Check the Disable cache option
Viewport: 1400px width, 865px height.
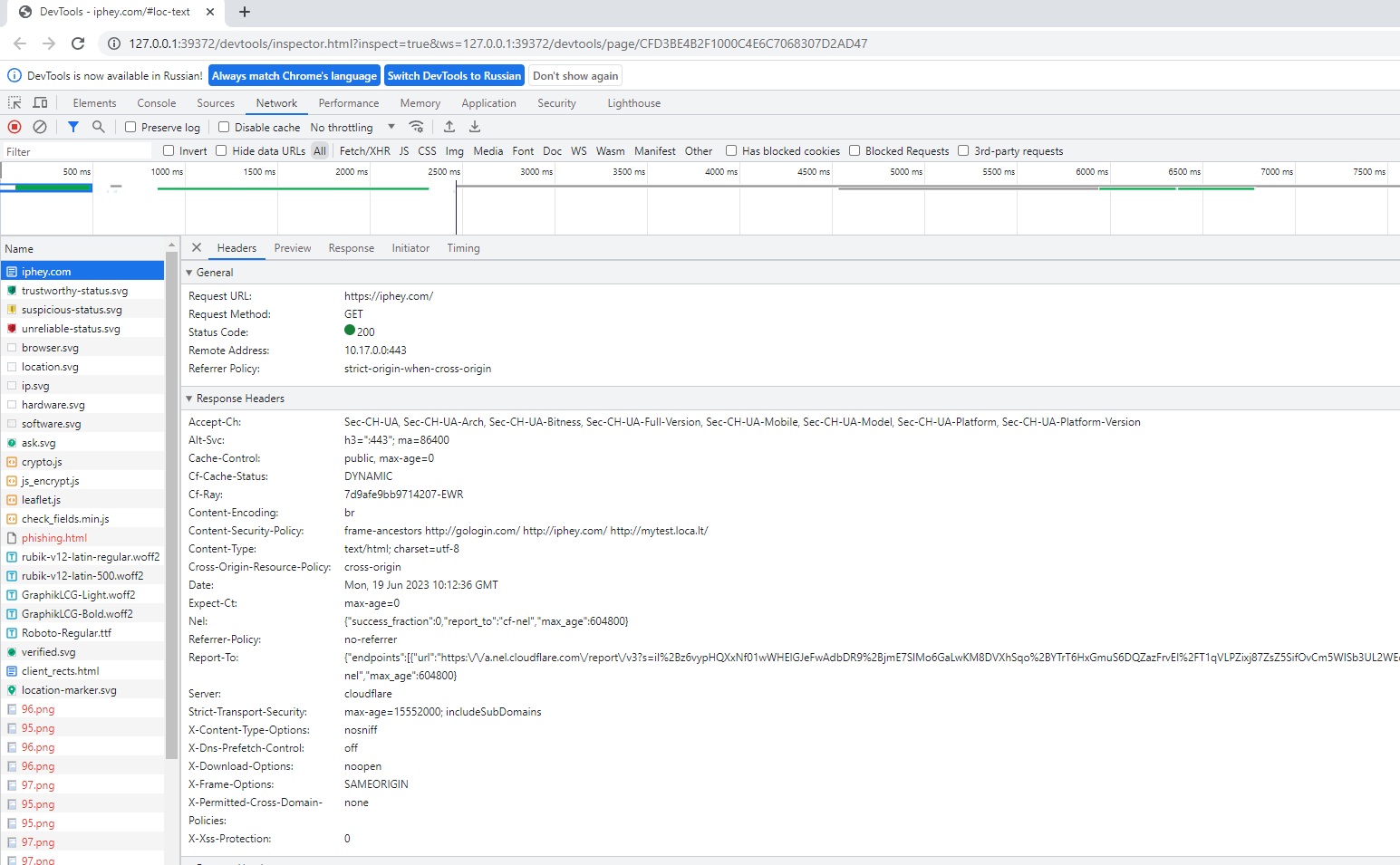tap(224, 128)
